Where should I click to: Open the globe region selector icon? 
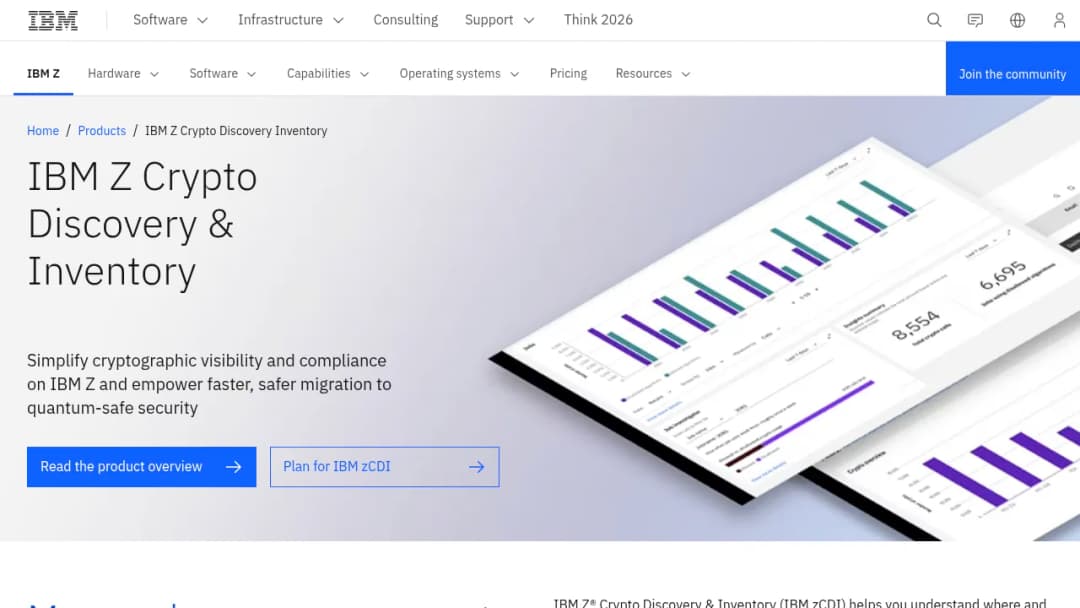[1017, 20]
